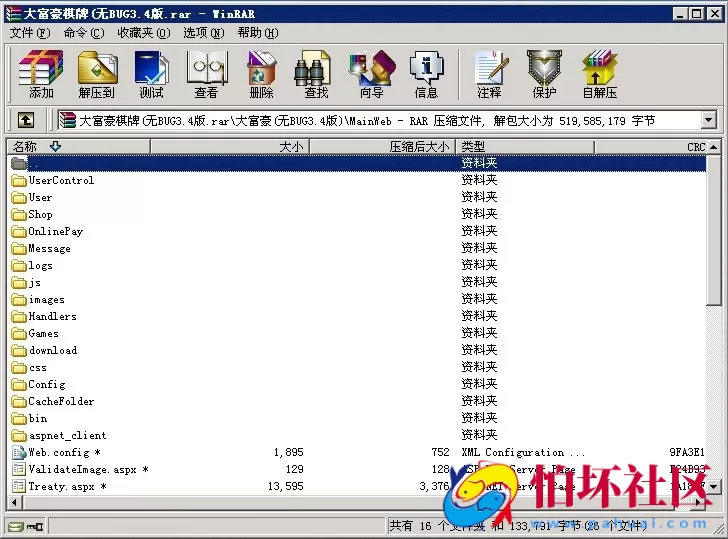Click the ValidateImage.aspx file icon
The height and width of the screenshot is (539, 728).
(x=19, y=469)
